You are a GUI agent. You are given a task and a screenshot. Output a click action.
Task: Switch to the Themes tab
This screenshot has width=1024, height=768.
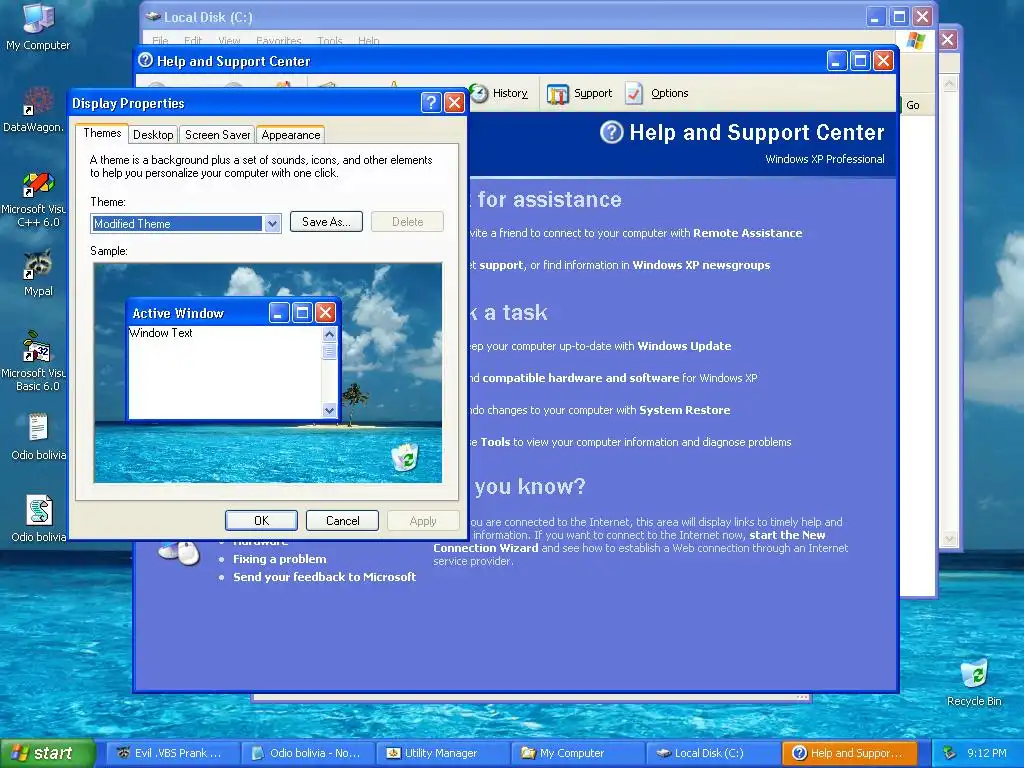pyautogui.click(x=102, y=133)
